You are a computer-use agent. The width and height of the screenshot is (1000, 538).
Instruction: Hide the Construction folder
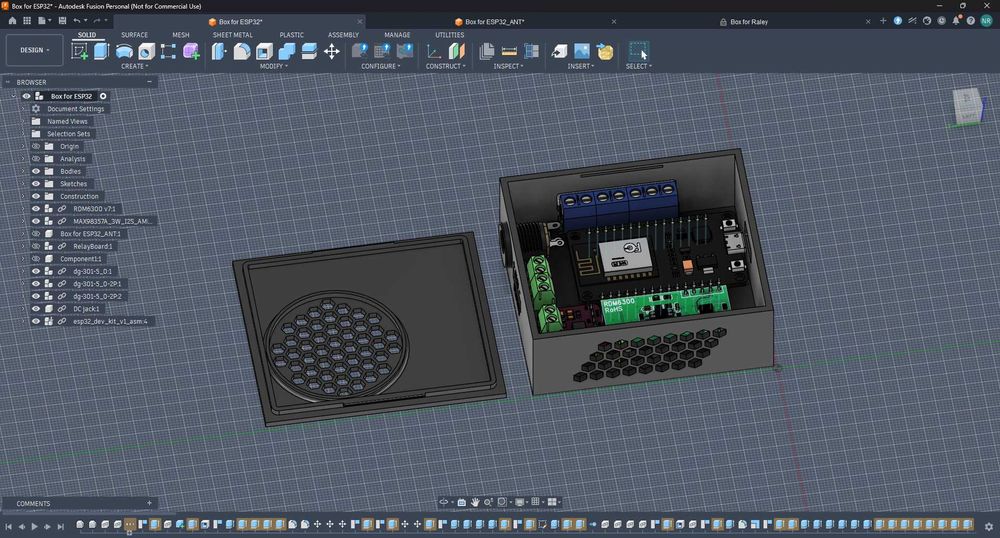pyautogui.click(x=36, y=196)
